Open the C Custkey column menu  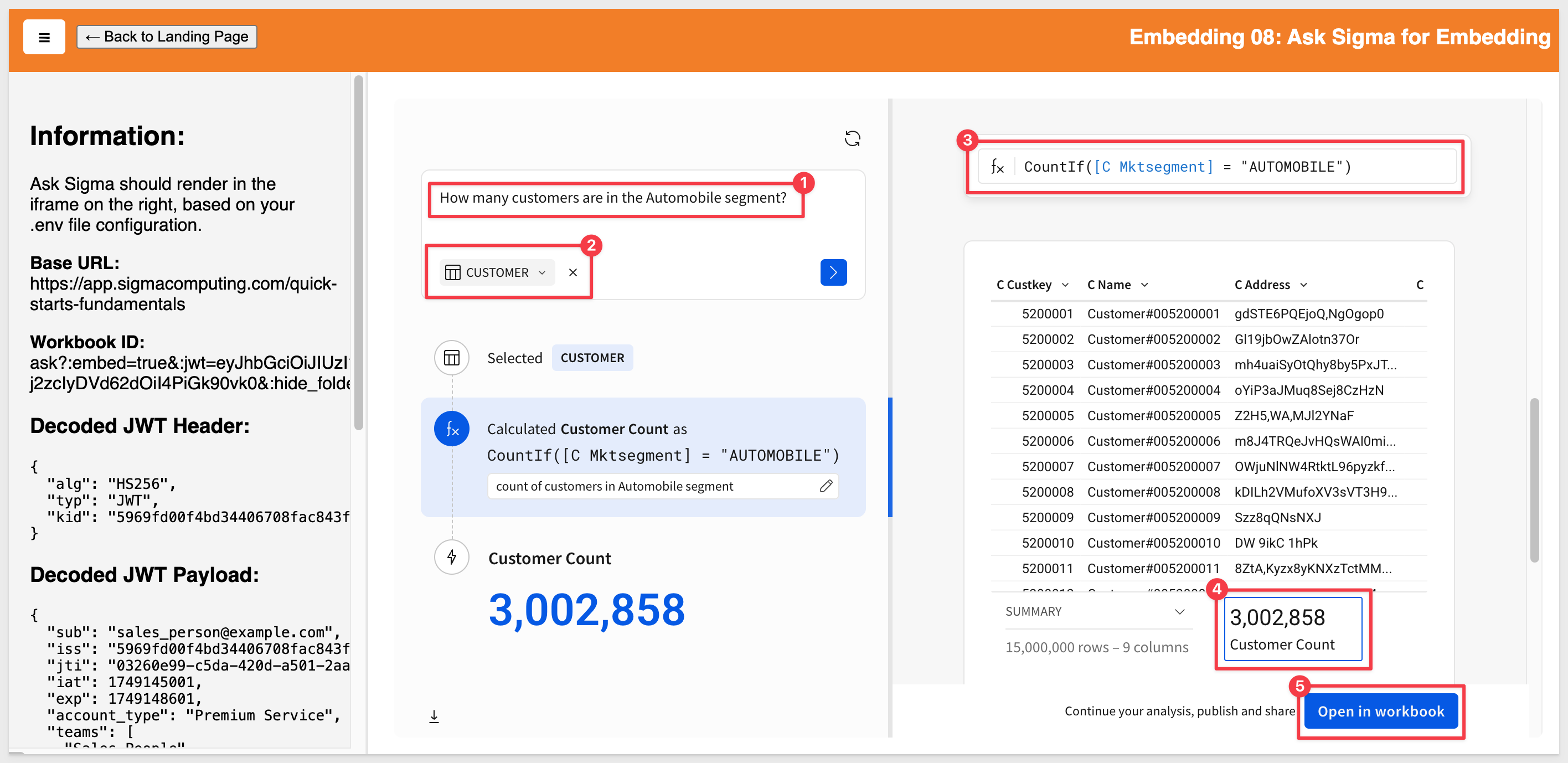1065,285
